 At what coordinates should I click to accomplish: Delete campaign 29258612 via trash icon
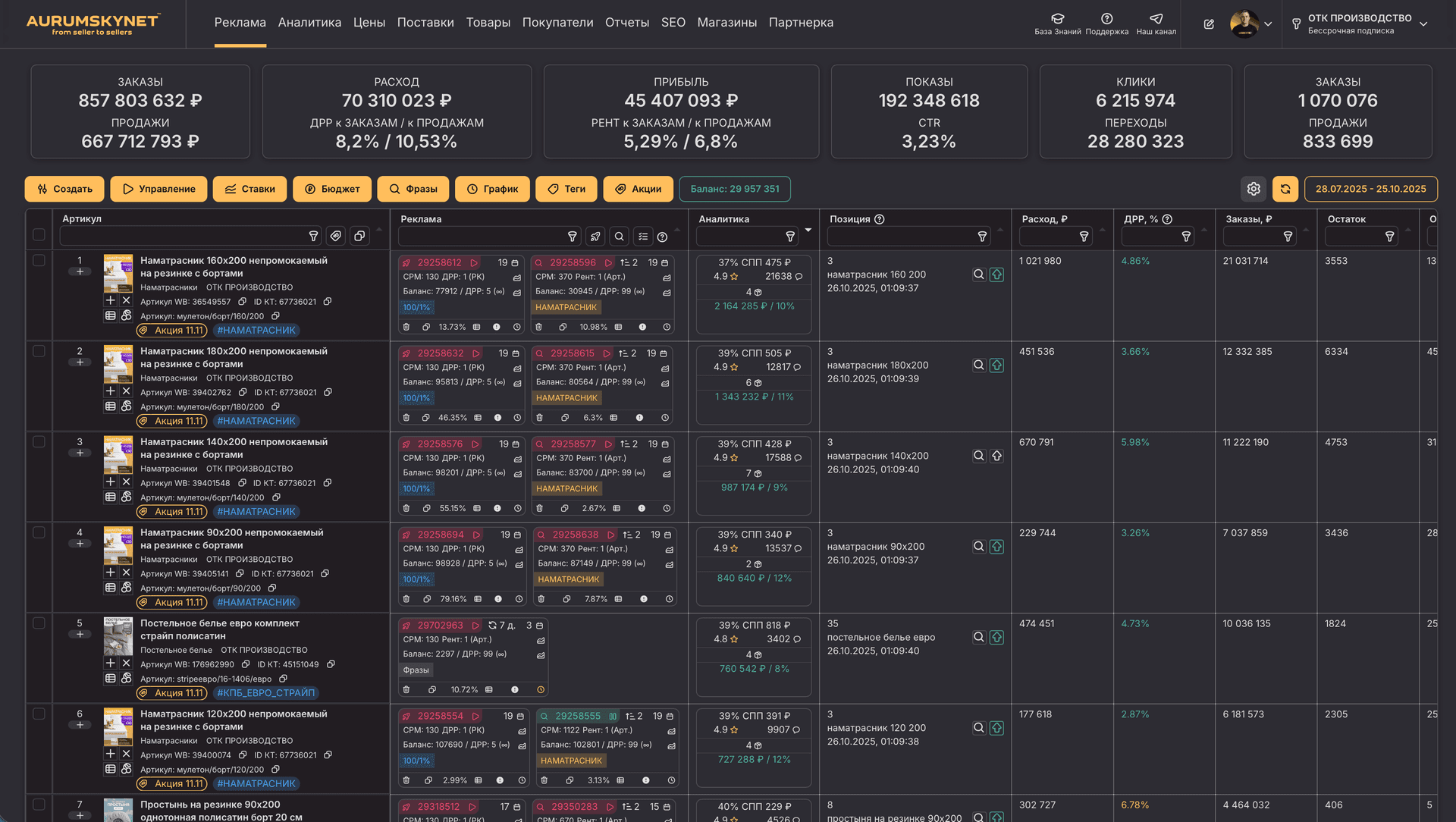tap(406, 327)
